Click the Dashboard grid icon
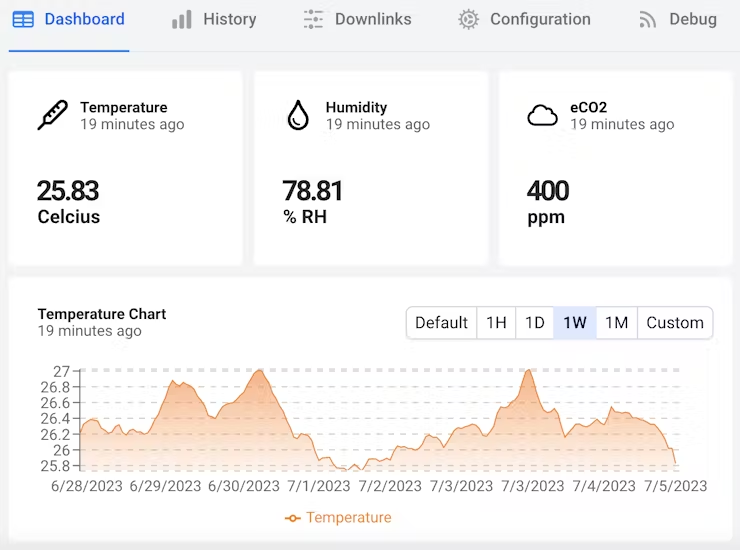The height and width of the screenshot is (550, 740). (x=23, y=20)
